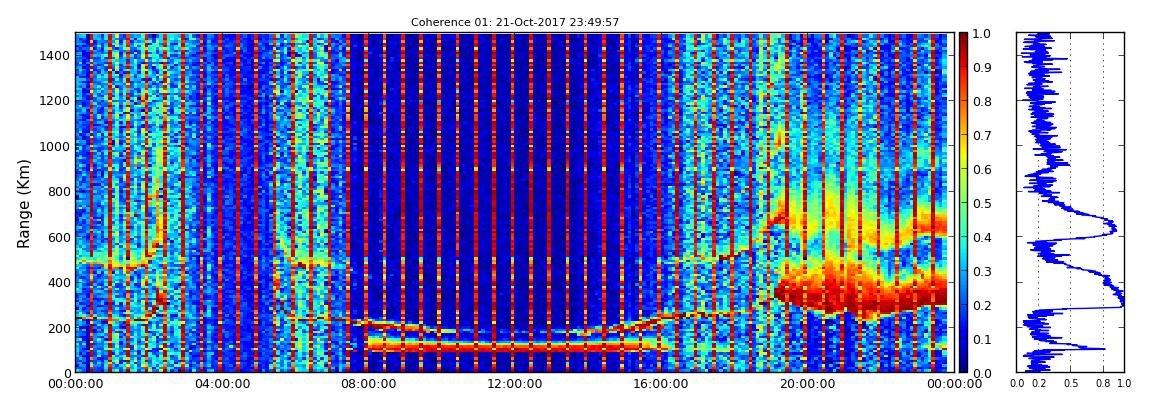Viewport: 1150px width, 407px height.
Task: Click the 600 tick label on range axis
Action: (58, 237)
